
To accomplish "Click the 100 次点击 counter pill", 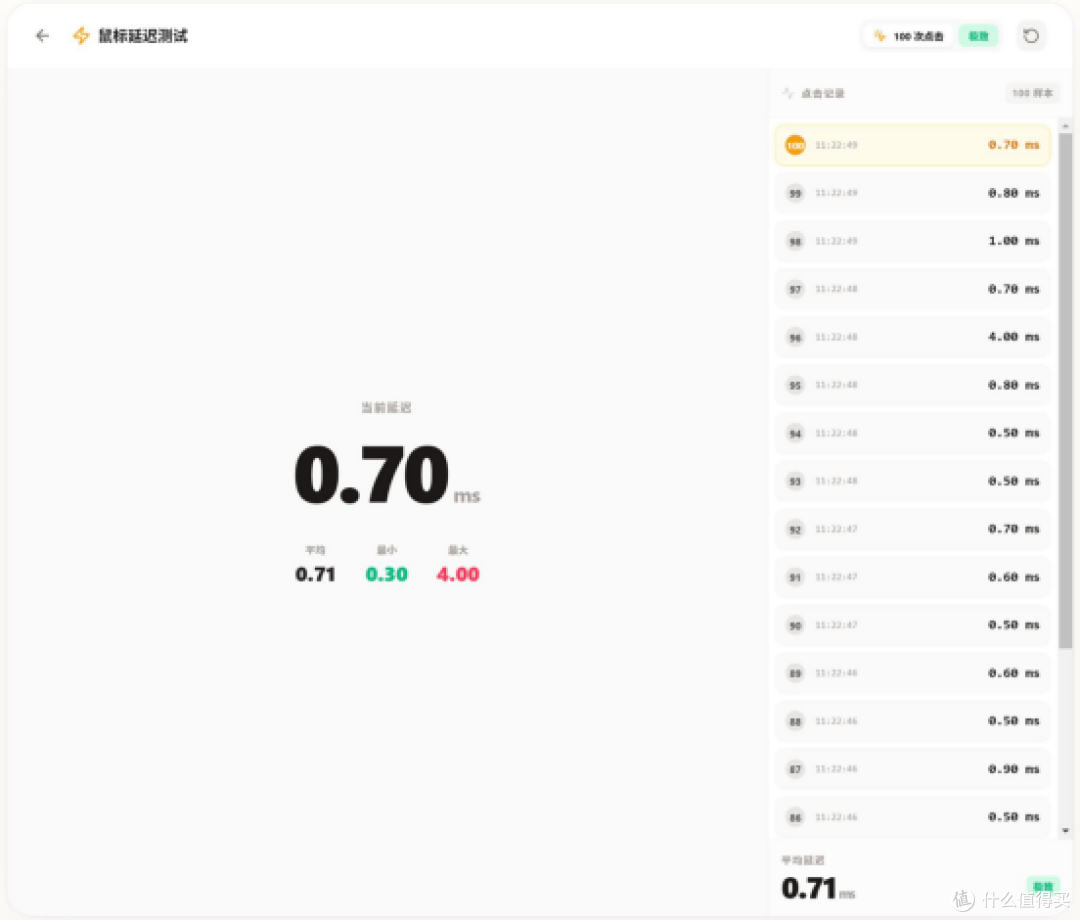I will (x=908, y=36).
